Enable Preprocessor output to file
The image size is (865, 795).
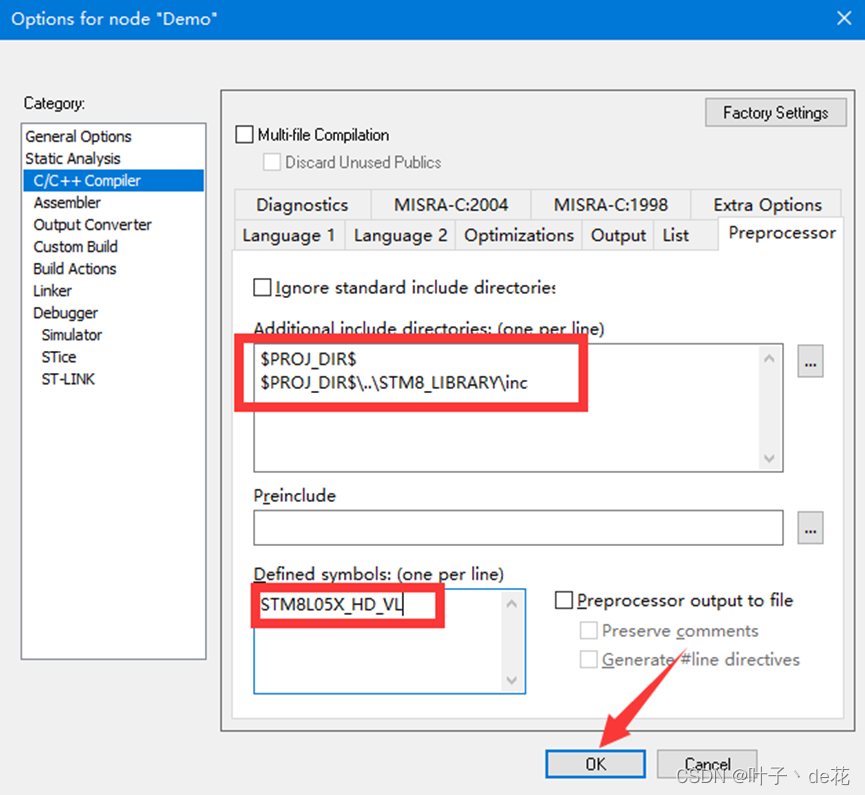click(x=565, y=600)
